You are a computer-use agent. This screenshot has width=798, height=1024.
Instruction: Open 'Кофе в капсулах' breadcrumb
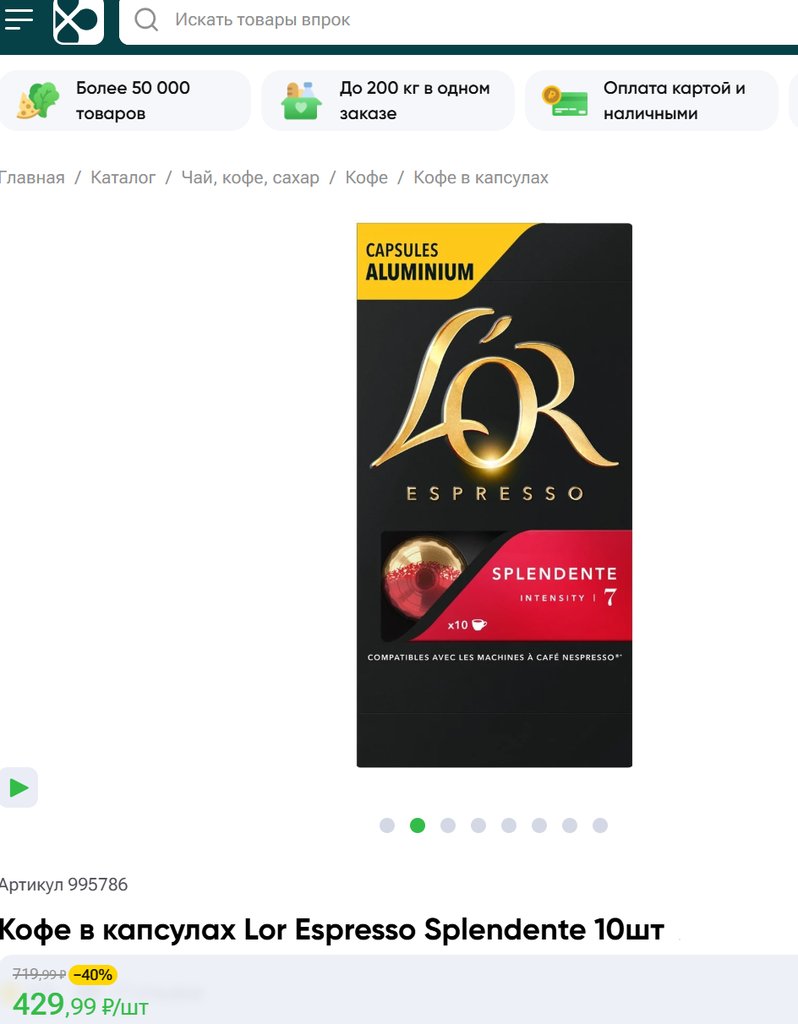click(x=481, y=178)
